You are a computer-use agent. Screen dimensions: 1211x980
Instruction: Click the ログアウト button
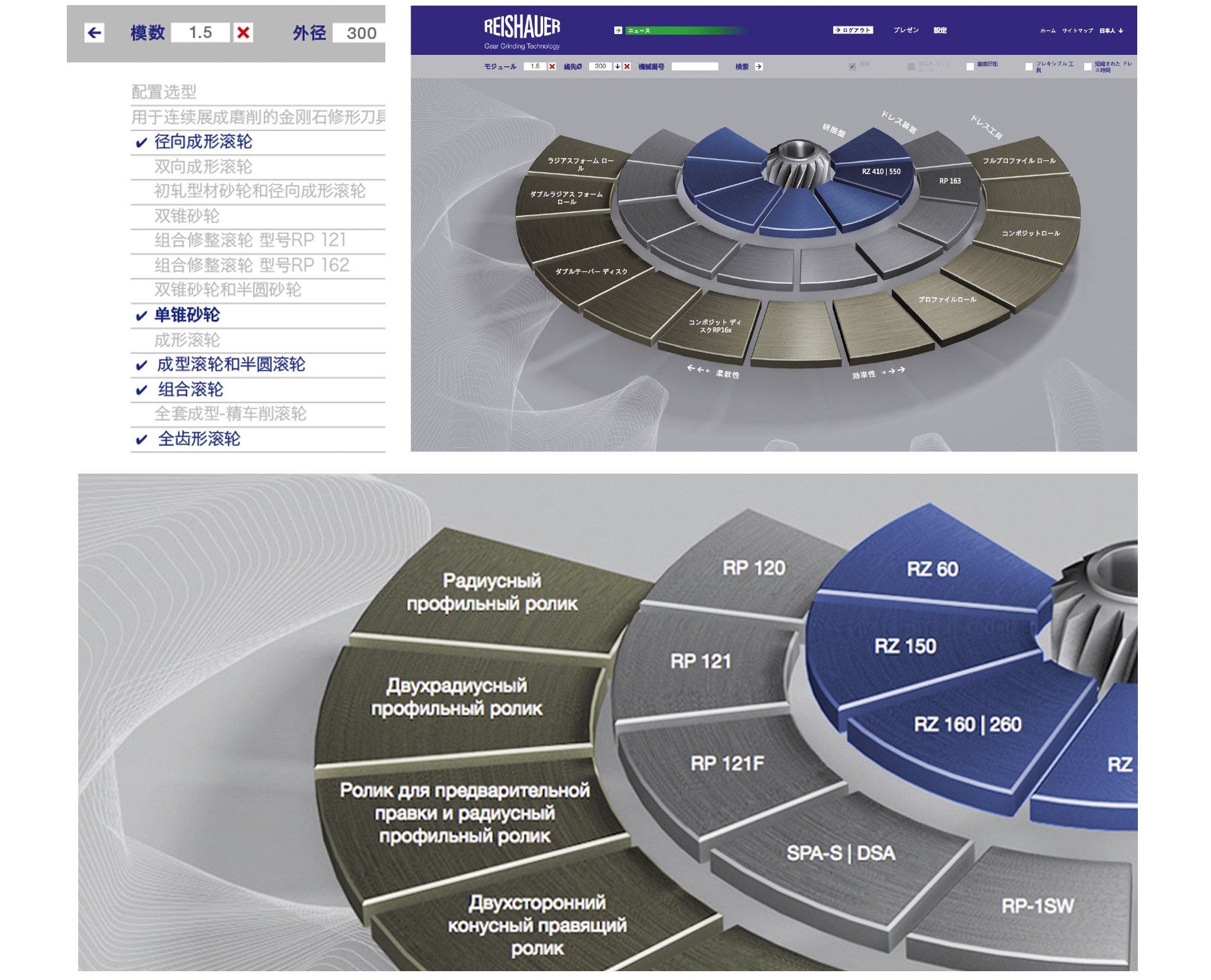853,30
